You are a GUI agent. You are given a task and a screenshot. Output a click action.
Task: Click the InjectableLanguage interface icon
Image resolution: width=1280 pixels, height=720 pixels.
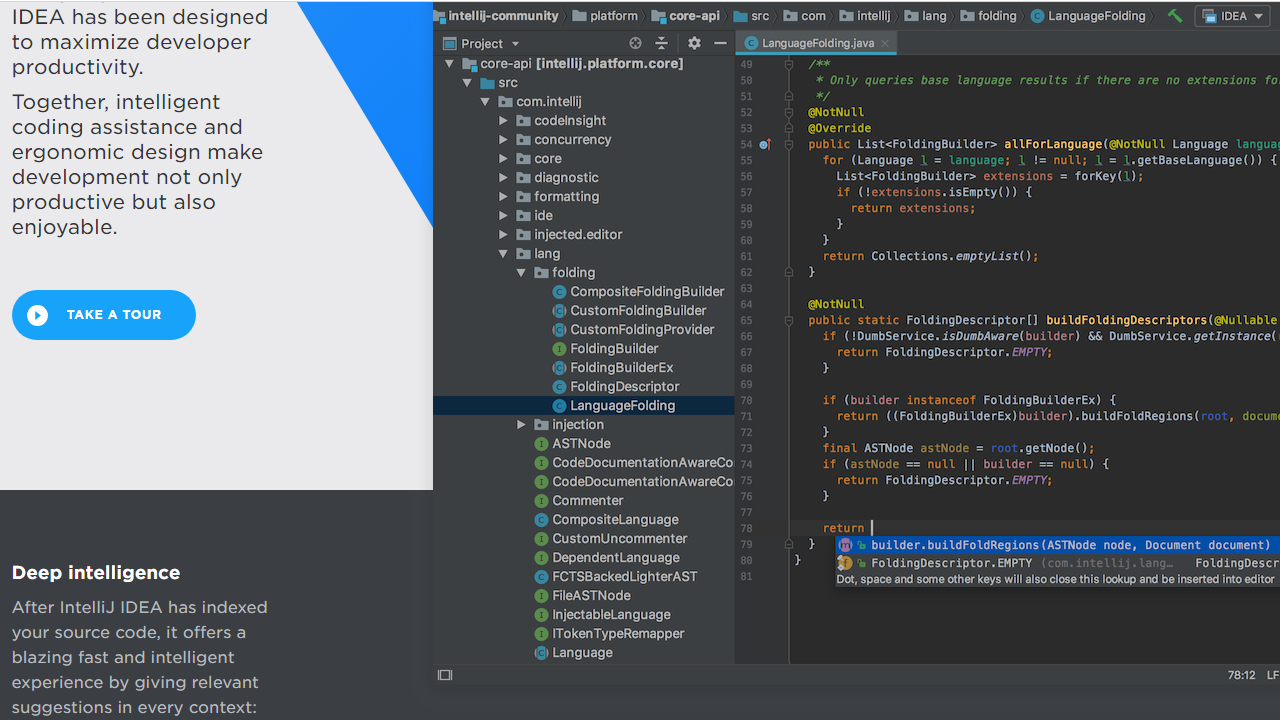pyautogui.click(x=542, y=615)
